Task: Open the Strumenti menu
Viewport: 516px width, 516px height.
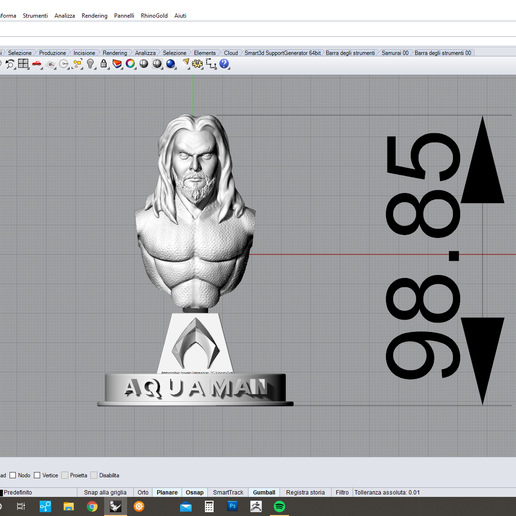Action: [35, 15]
